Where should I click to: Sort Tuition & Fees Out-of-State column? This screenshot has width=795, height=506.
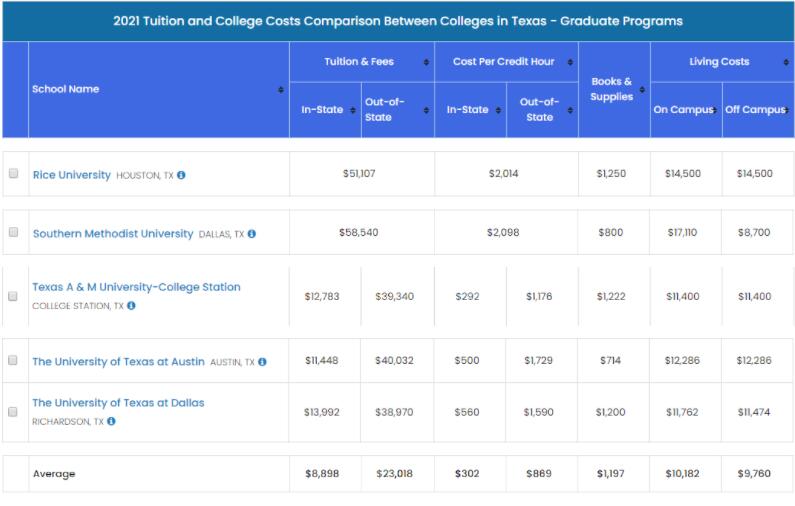(x=427, y=110)
